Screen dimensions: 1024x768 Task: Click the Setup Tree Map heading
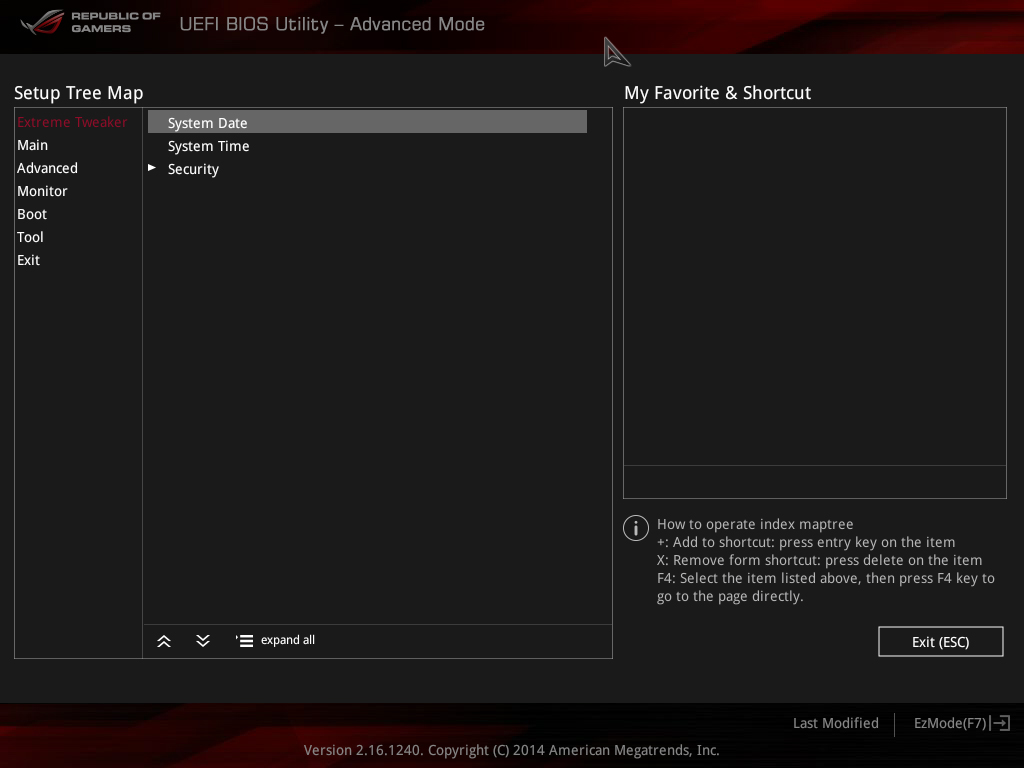[x=78, y=93]
